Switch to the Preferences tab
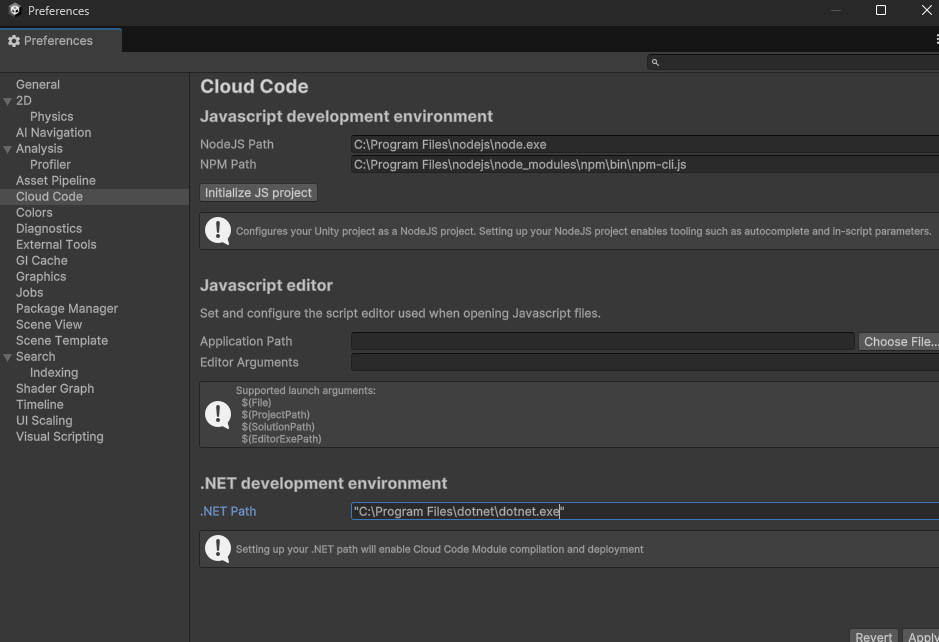This screenshot has width=939, height=642. (x=58, y=41)
